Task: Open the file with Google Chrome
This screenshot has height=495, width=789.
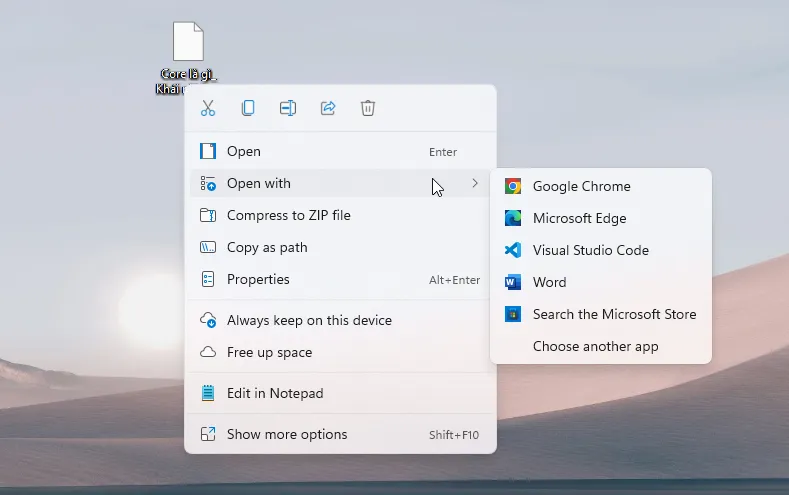Action: coord(601,186)
